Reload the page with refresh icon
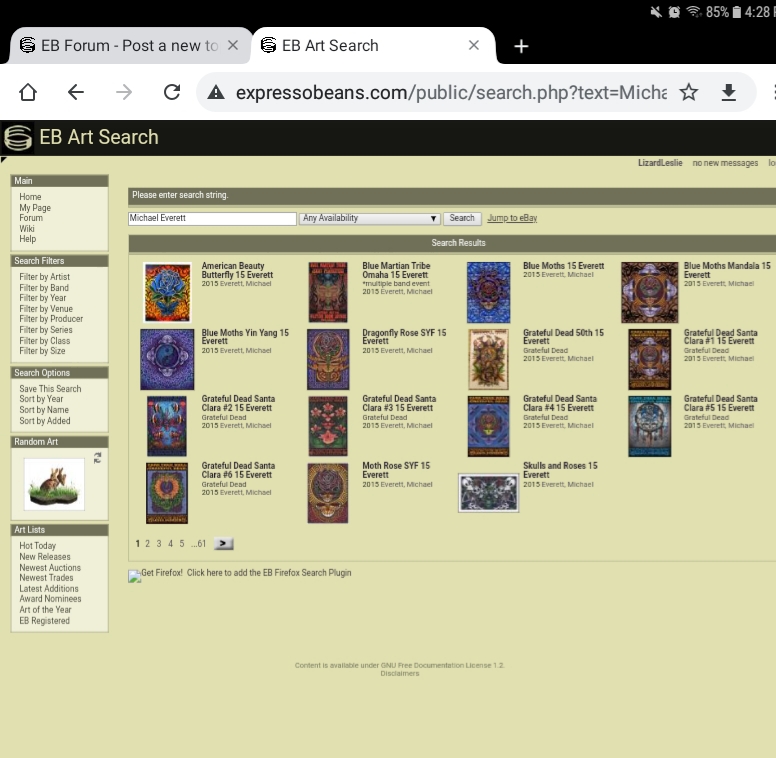This screenshot has height=758, width=776. pos(172,92)
